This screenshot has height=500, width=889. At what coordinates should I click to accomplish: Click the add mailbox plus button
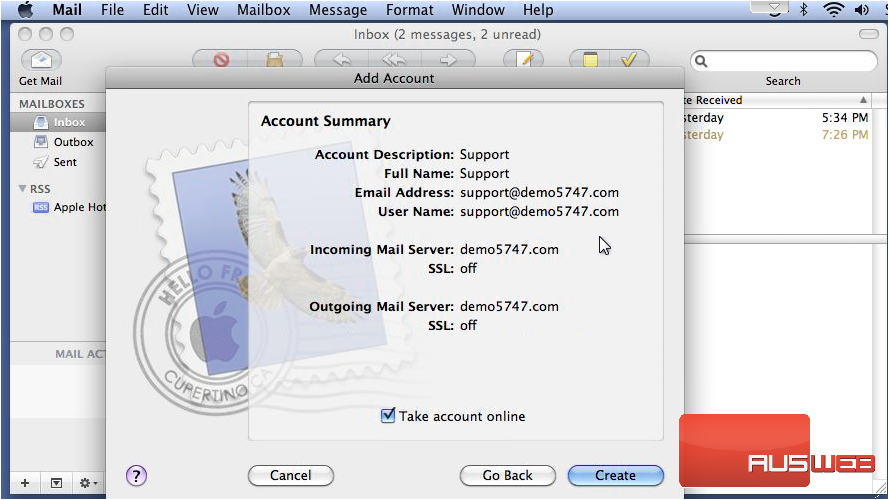25,483
